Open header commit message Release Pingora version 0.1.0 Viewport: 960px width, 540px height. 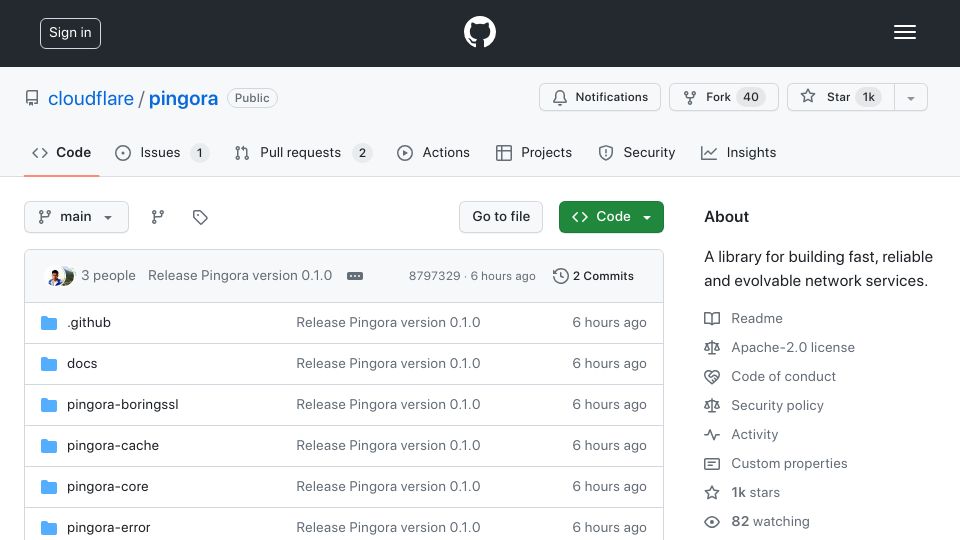click(x=240, y=276)
